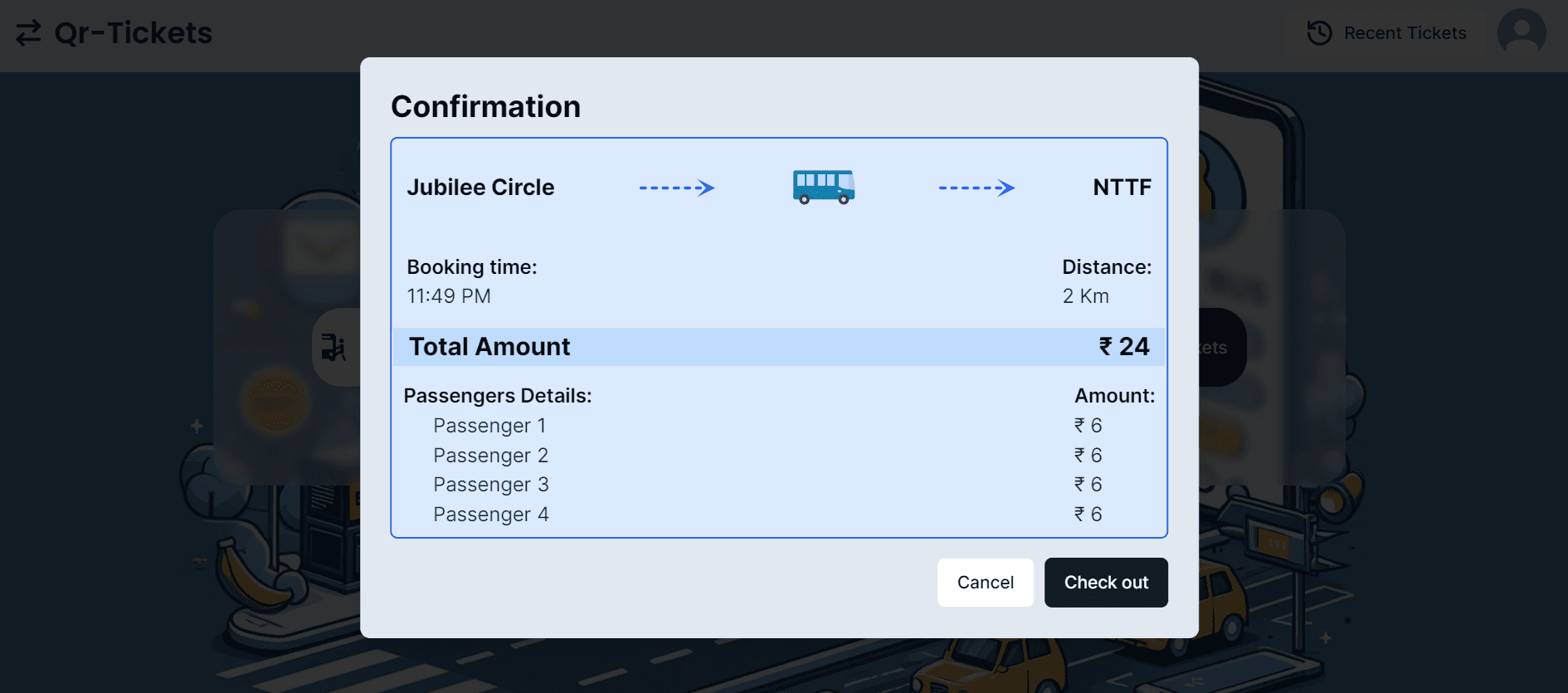1568x693 pixels.
Task: Click the Check out button
Action: point(1106,583)
